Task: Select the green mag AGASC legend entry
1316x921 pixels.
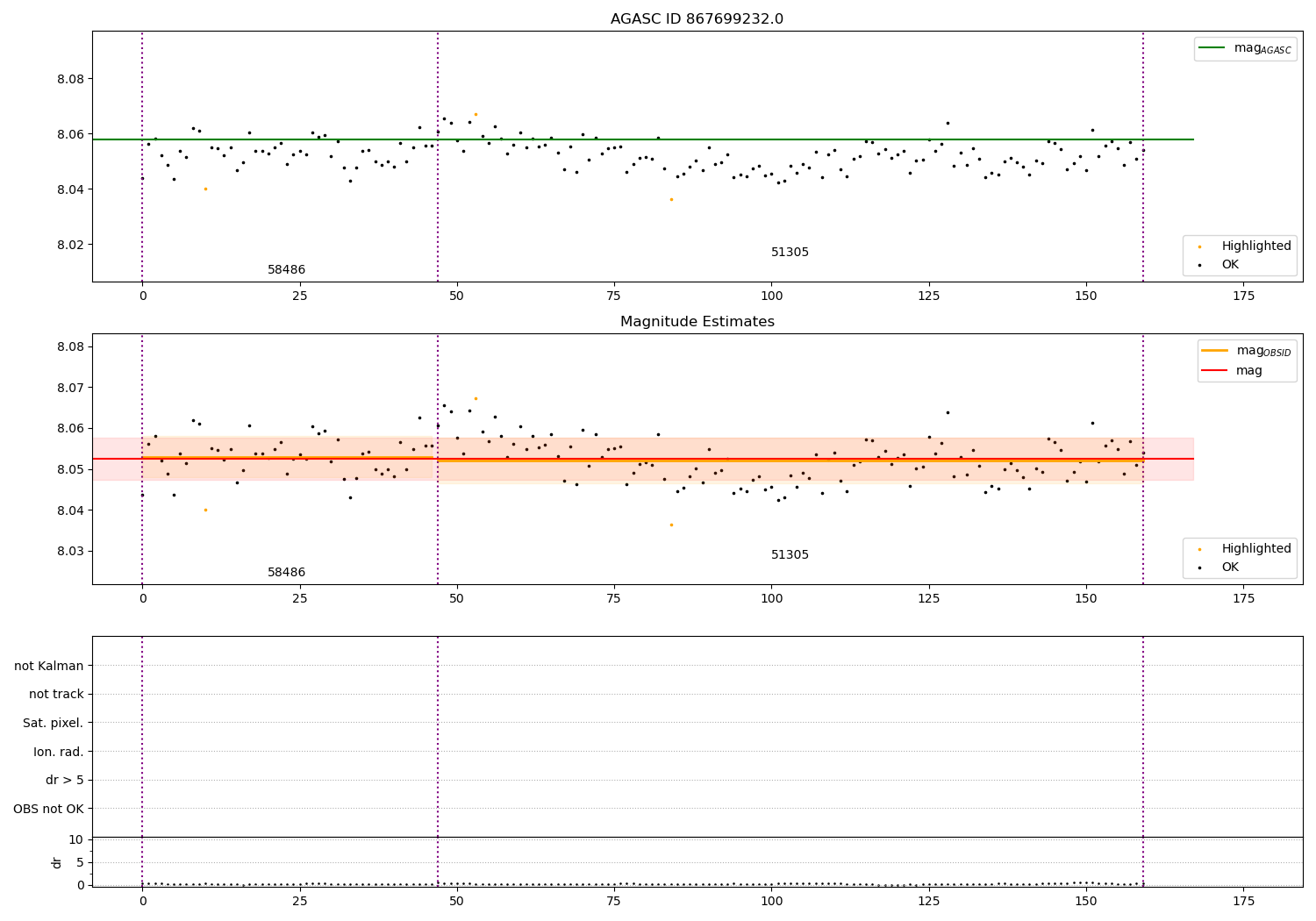Action: point(1245,48)
